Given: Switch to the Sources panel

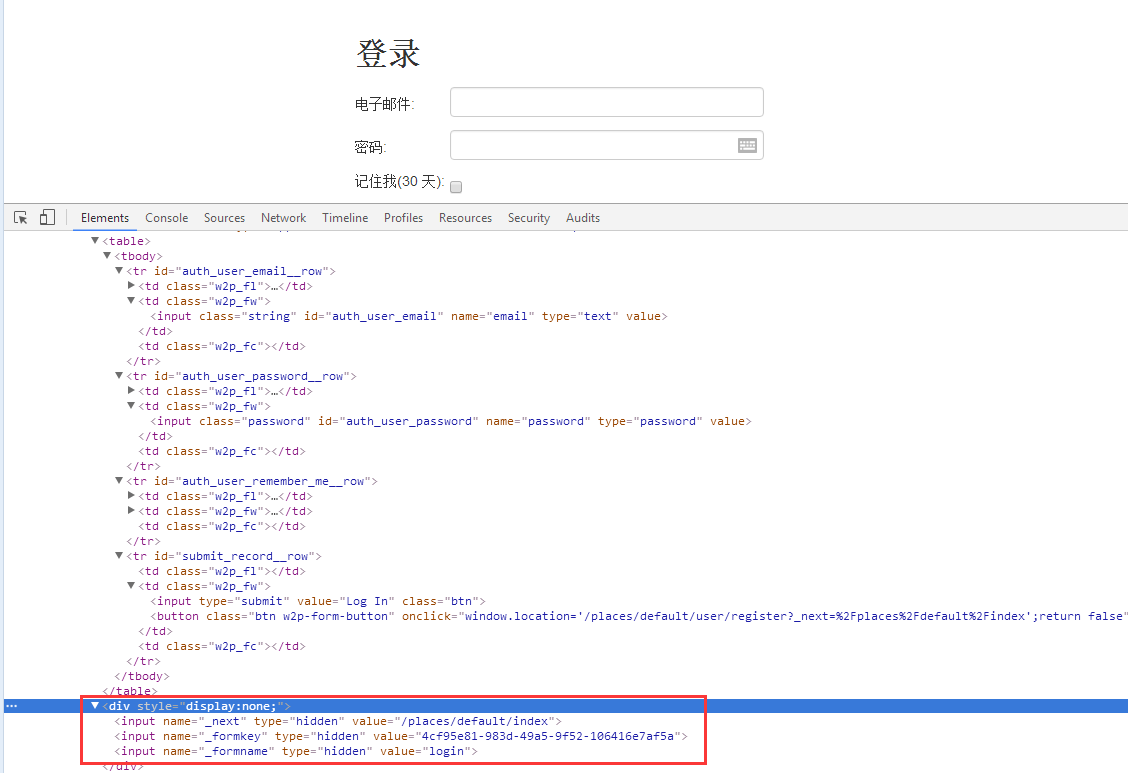Looking at the screenshot, I should click(x=224, y=217).
